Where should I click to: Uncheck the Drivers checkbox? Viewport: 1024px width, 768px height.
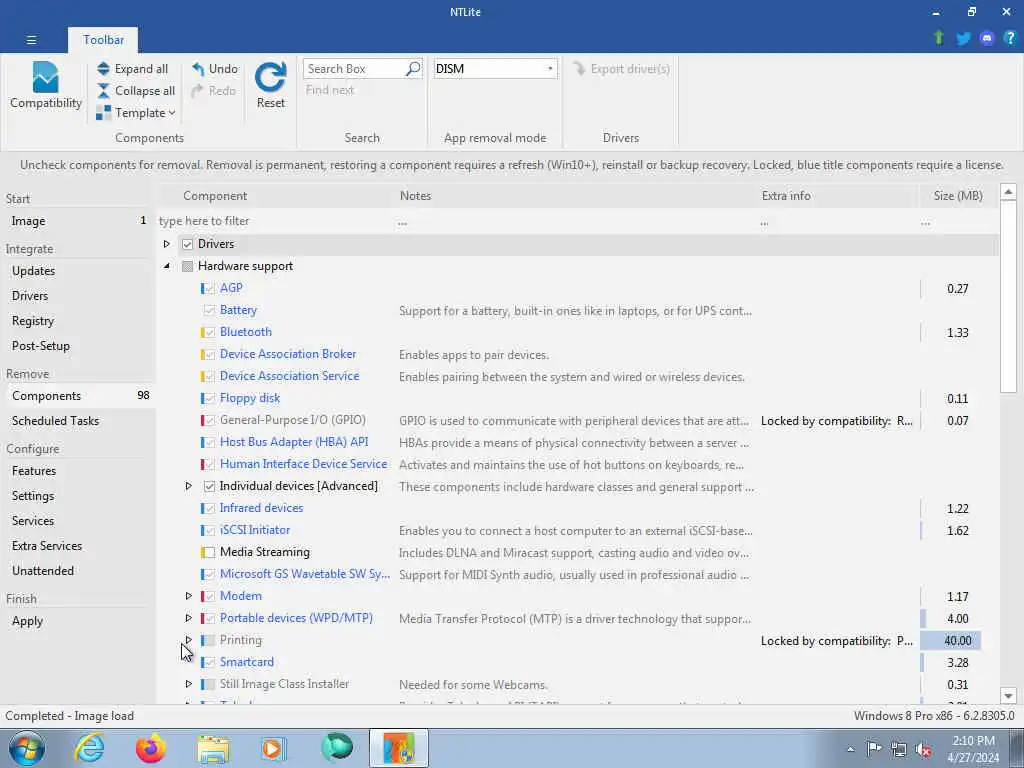187,244
